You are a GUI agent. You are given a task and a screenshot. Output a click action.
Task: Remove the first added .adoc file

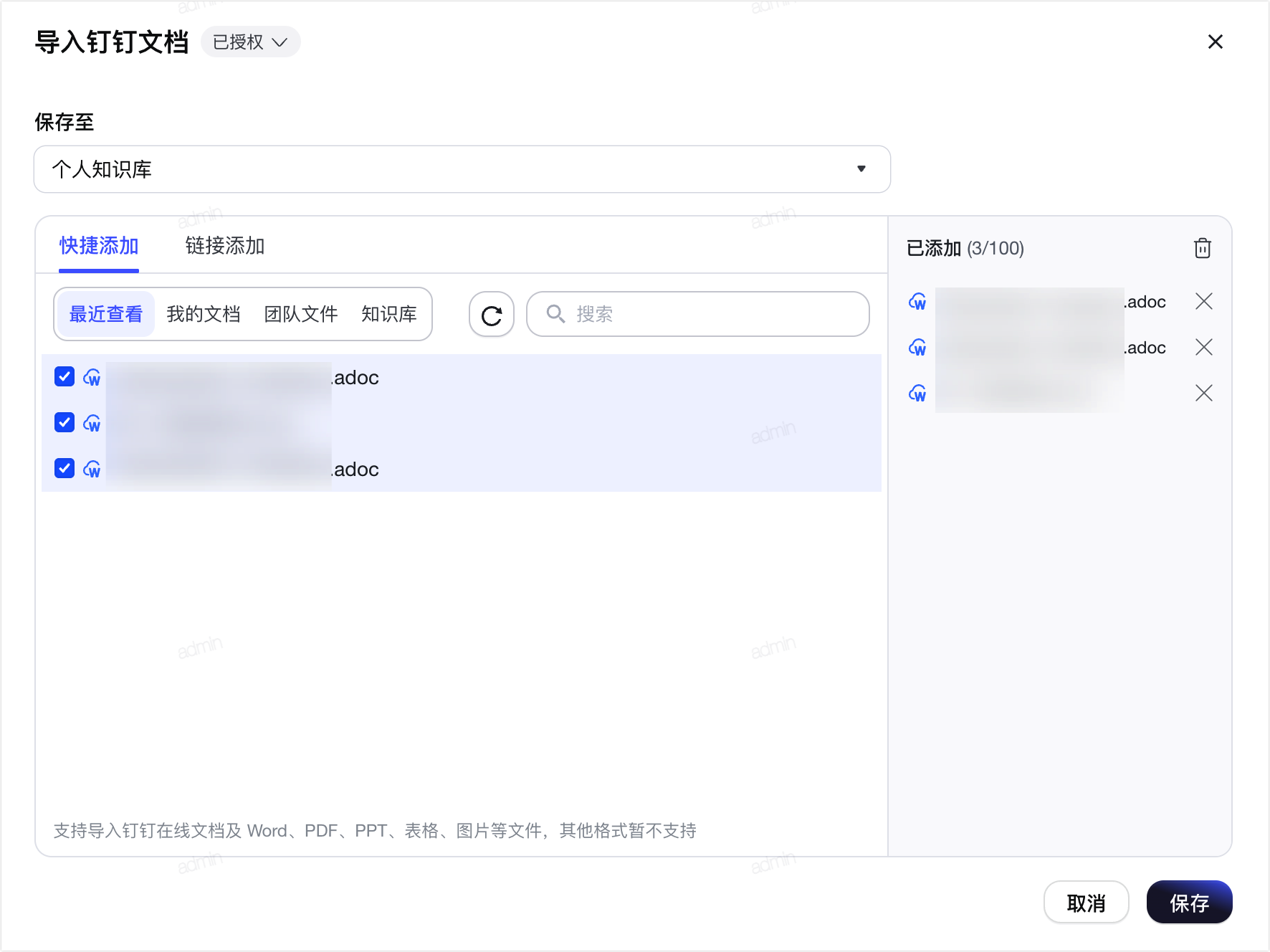[x=1204, y=301]
